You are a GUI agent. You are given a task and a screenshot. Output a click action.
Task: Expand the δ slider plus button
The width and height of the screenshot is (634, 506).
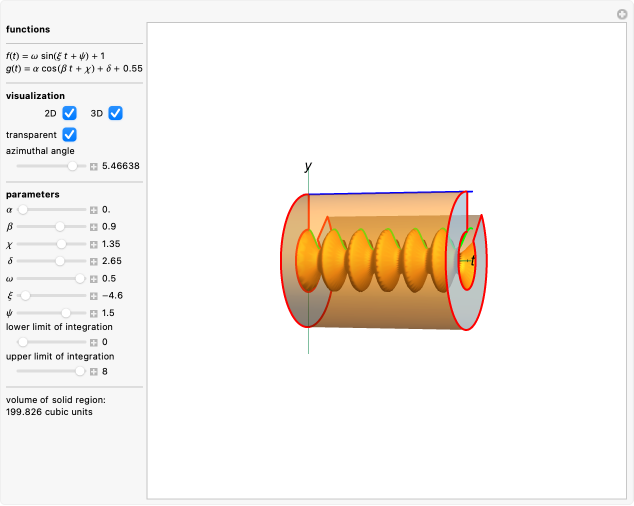(94, 262)
